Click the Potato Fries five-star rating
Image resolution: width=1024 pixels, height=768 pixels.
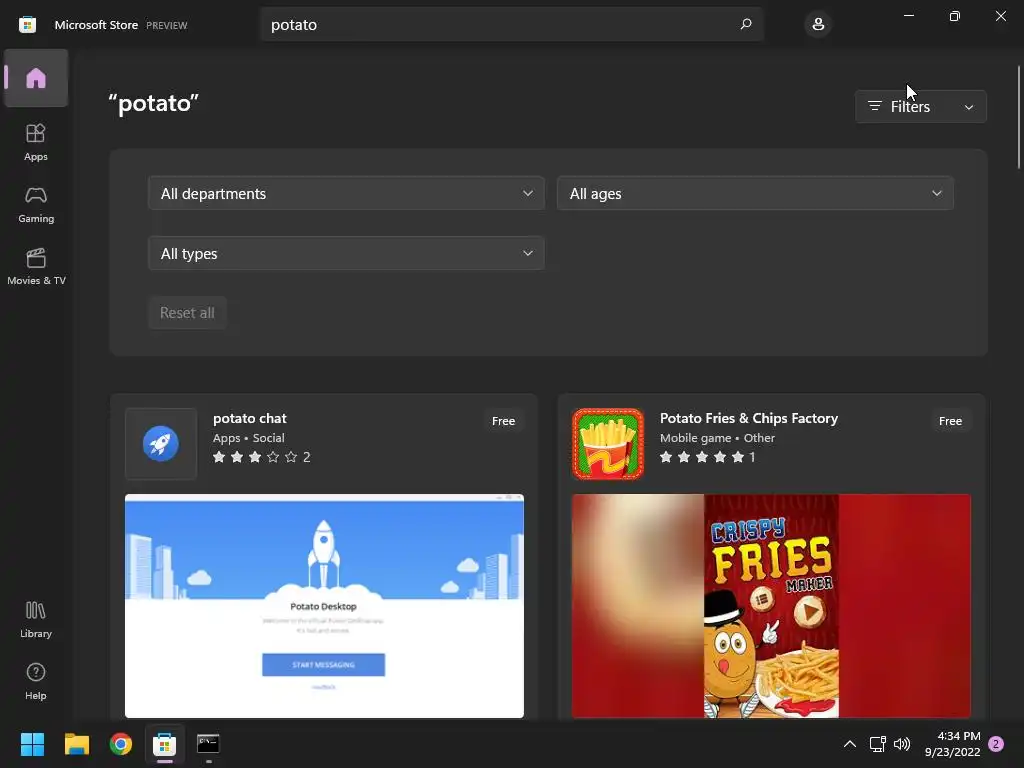[x=707, y=457]
